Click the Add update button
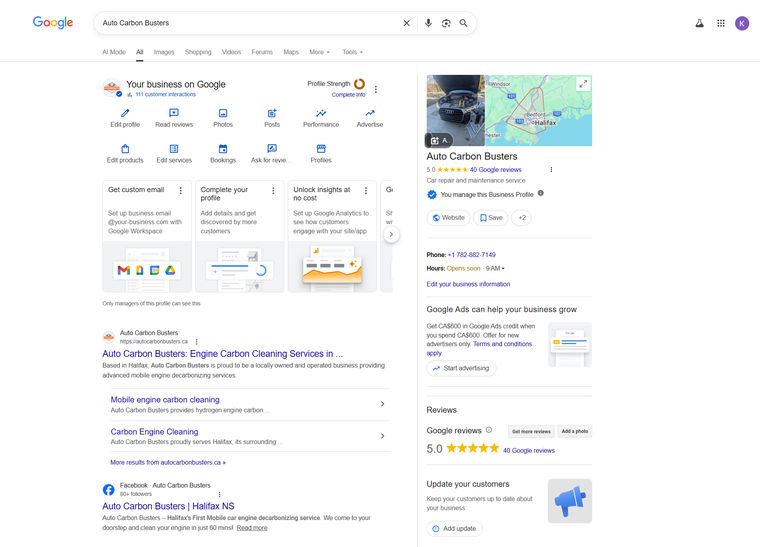This screenshot has height=547, width=760. click(454, 528)
